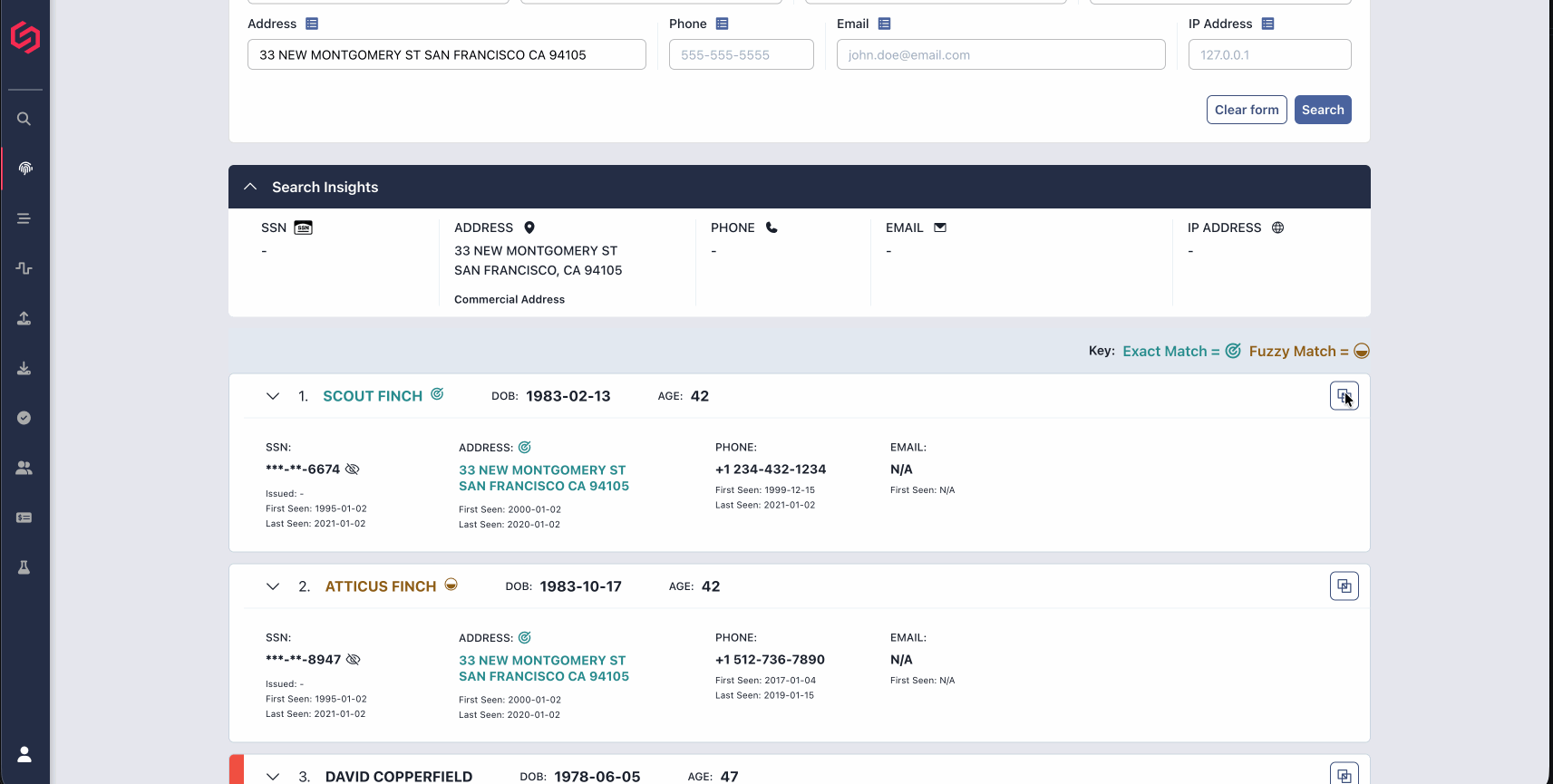Open the SCOUT FINCH name link
This screenshot has width=1553, height=784.
point(373,396)
